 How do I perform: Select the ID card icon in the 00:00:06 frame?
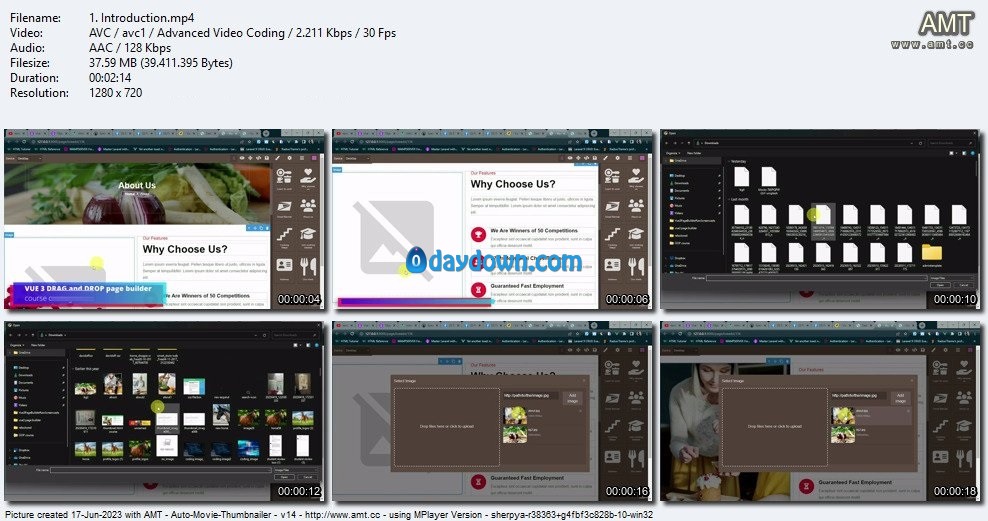[x=610, y=267]
